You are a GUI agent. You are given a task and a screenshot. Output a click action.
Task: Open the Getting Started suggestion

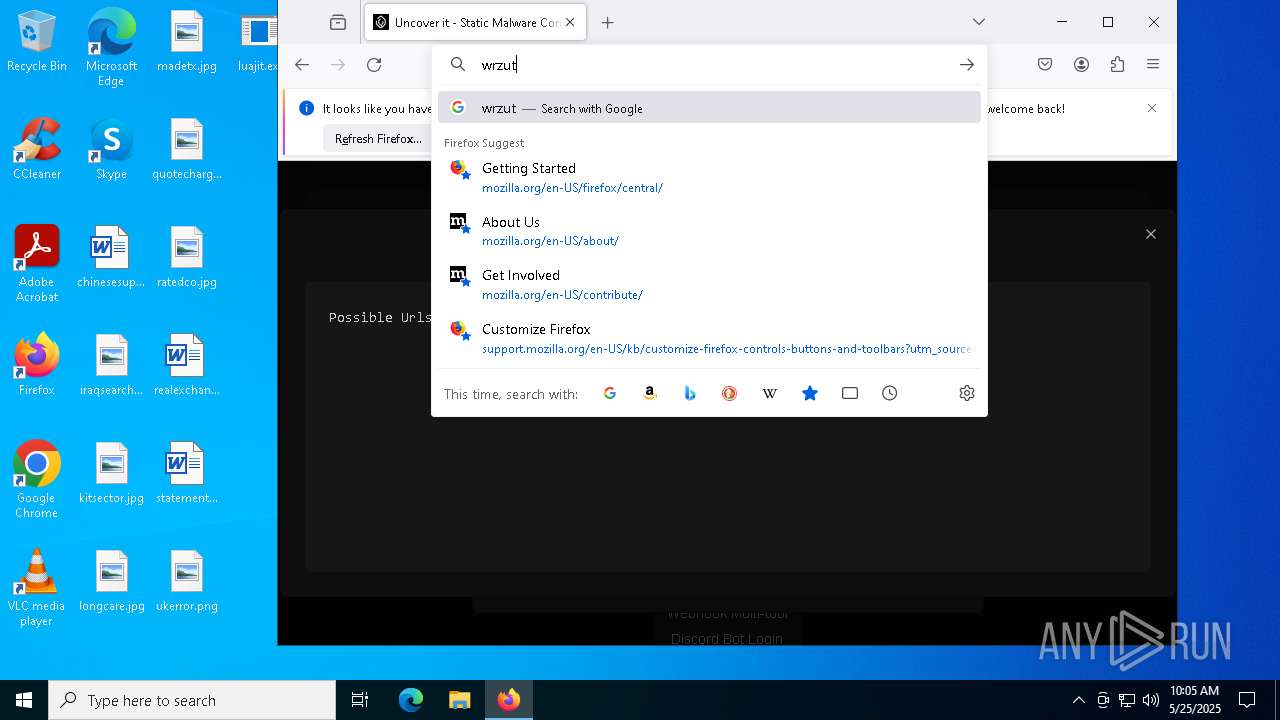point(709,177)
